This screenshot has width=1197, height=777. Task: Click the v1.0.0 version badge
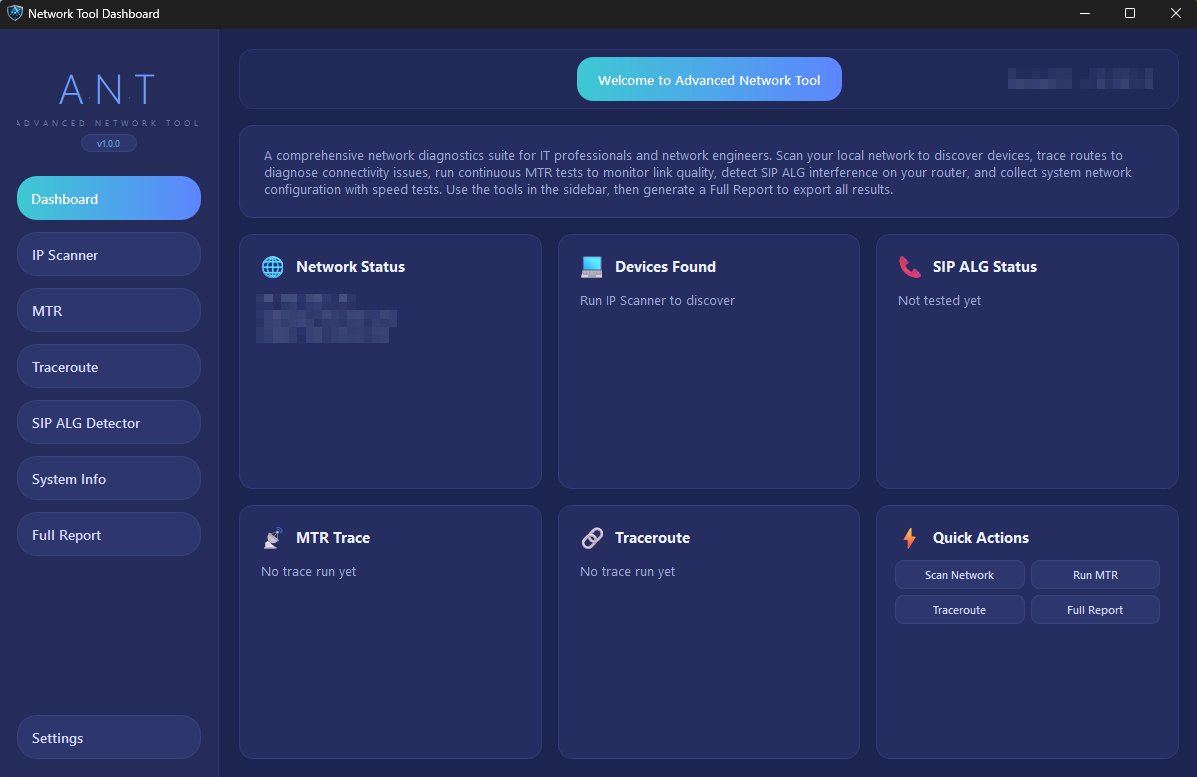tap(108, 142)
